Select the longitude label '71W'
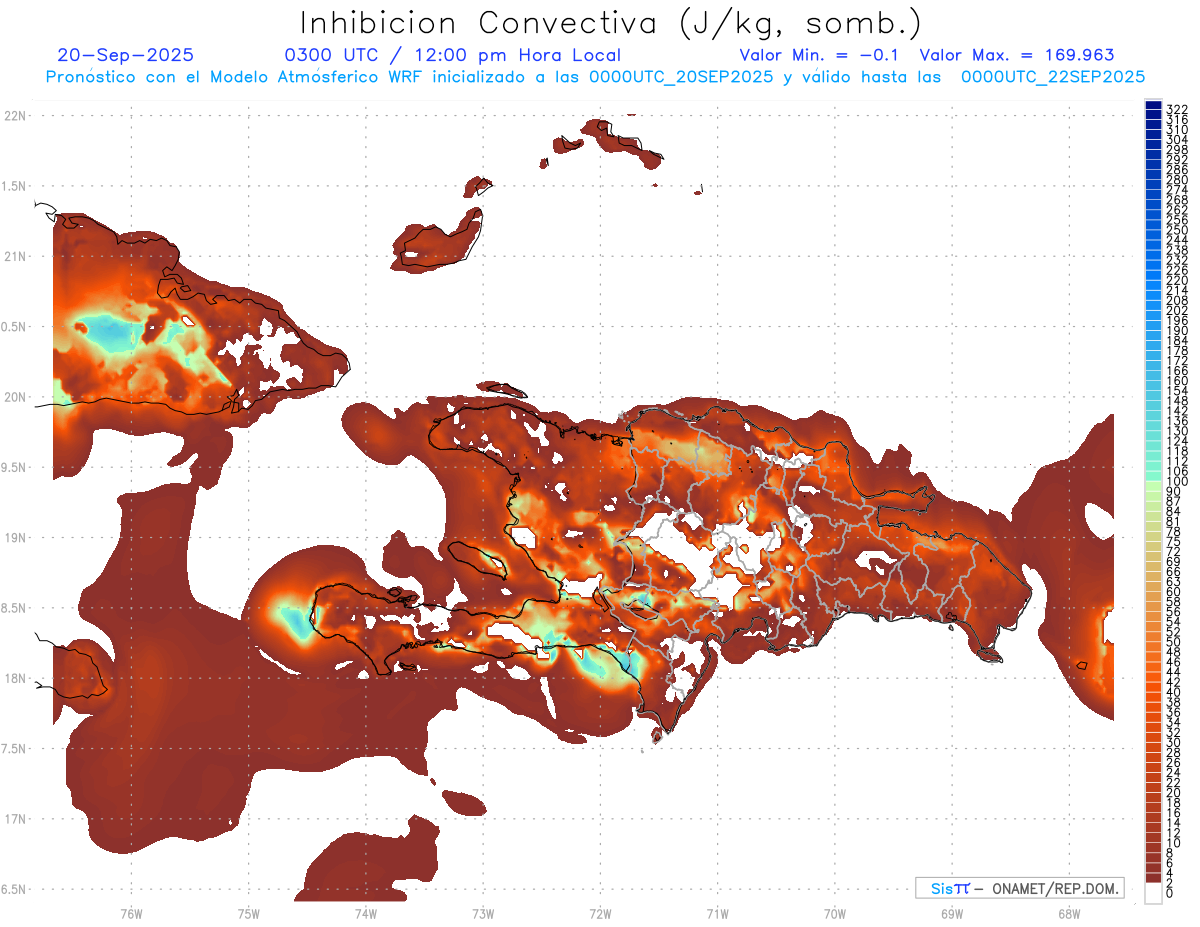Image resolution: width=1200 pixels, height=927 pixels. 717,913
